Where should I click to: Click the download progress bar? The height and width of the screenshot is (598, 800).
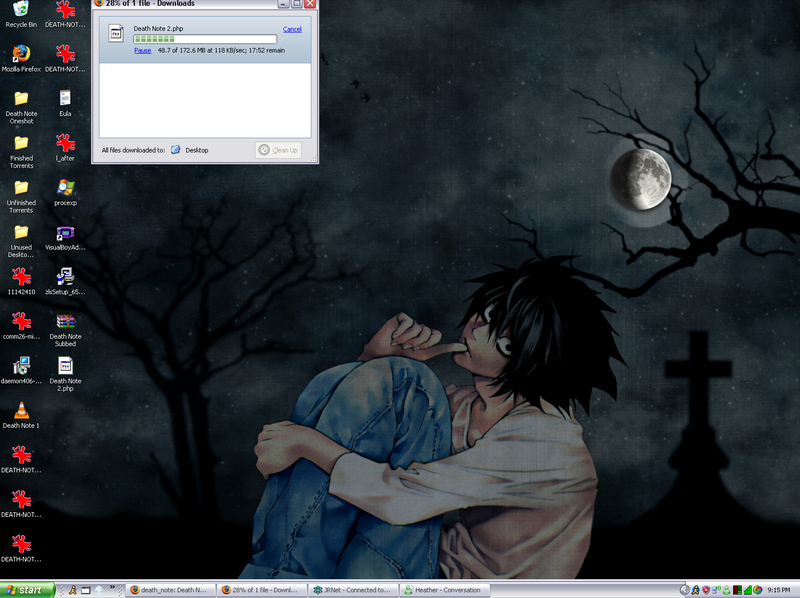point(205,39)
